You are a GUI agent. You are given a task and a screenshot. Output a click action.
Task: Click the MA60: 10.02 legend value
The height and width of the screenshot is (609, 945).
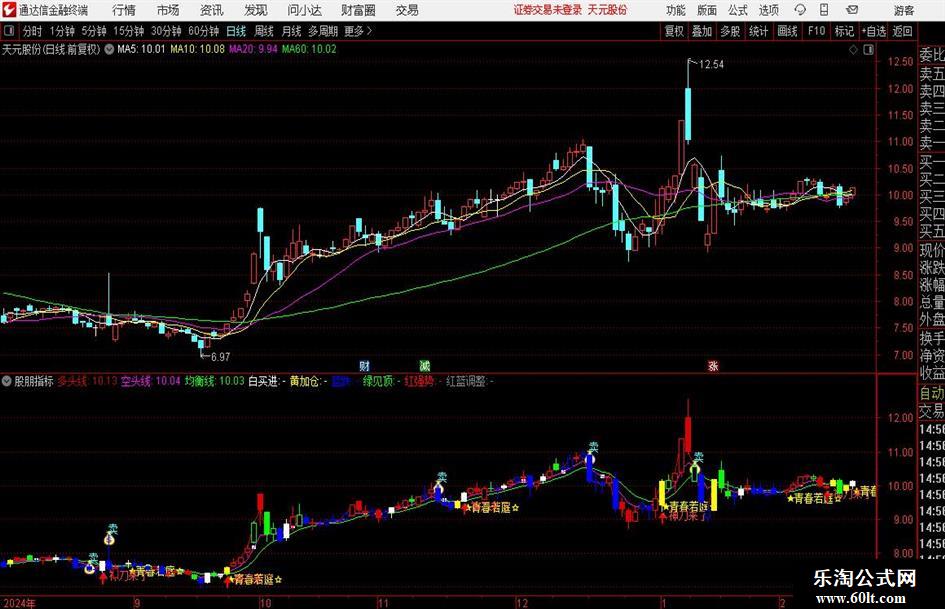click(x=309, y=49)
